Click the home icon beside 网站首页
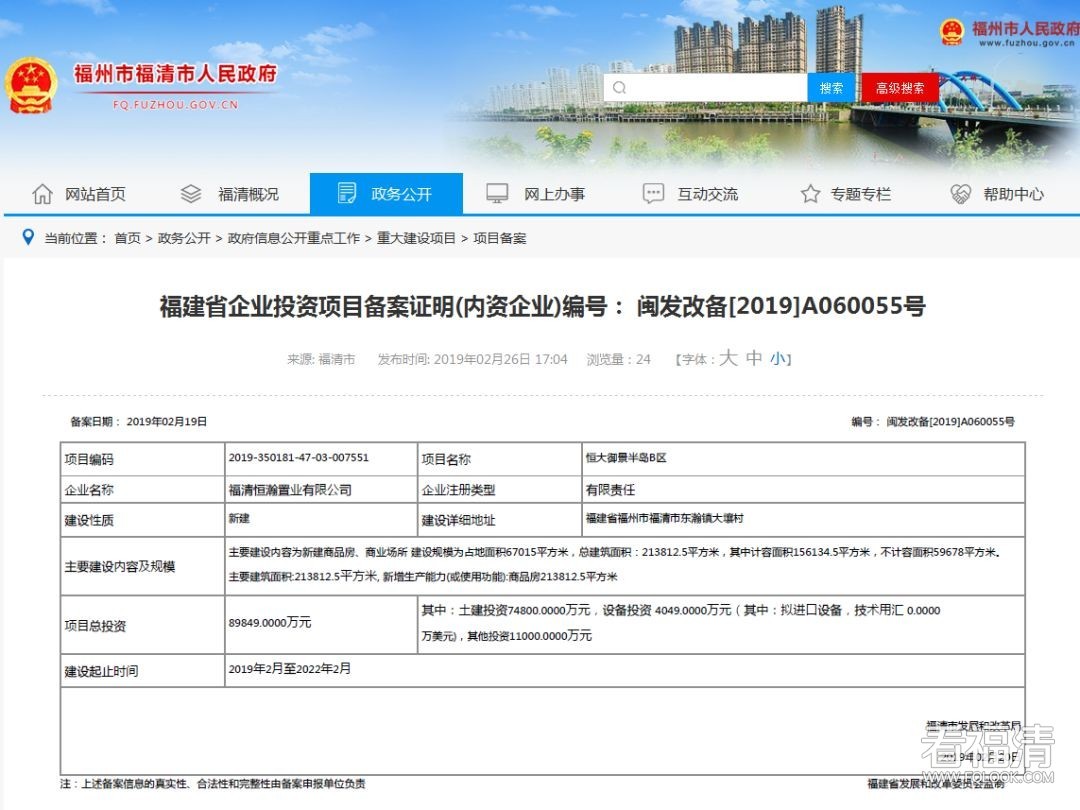This screenshot has width=1080, height=810. tap(42, 194)
